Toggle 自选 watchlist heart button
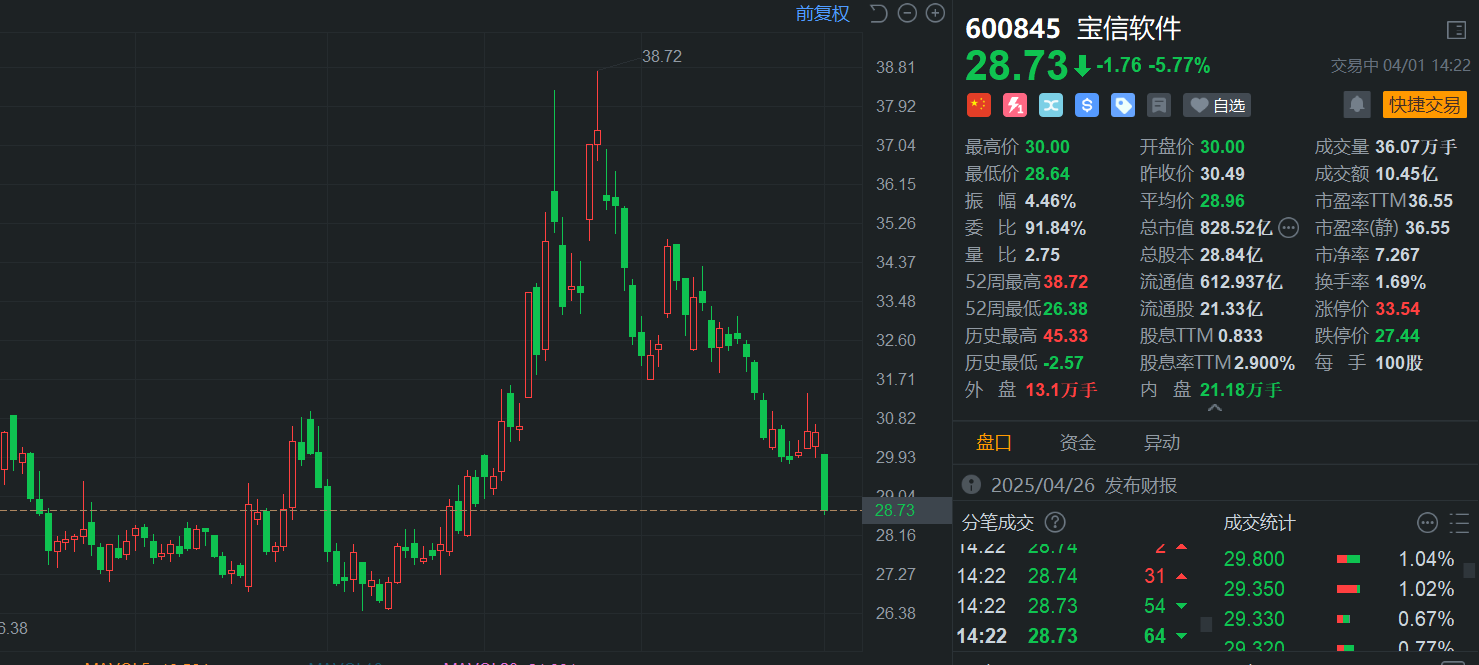This screenshot has height=665, width=1479. [x=1217, y=105]
